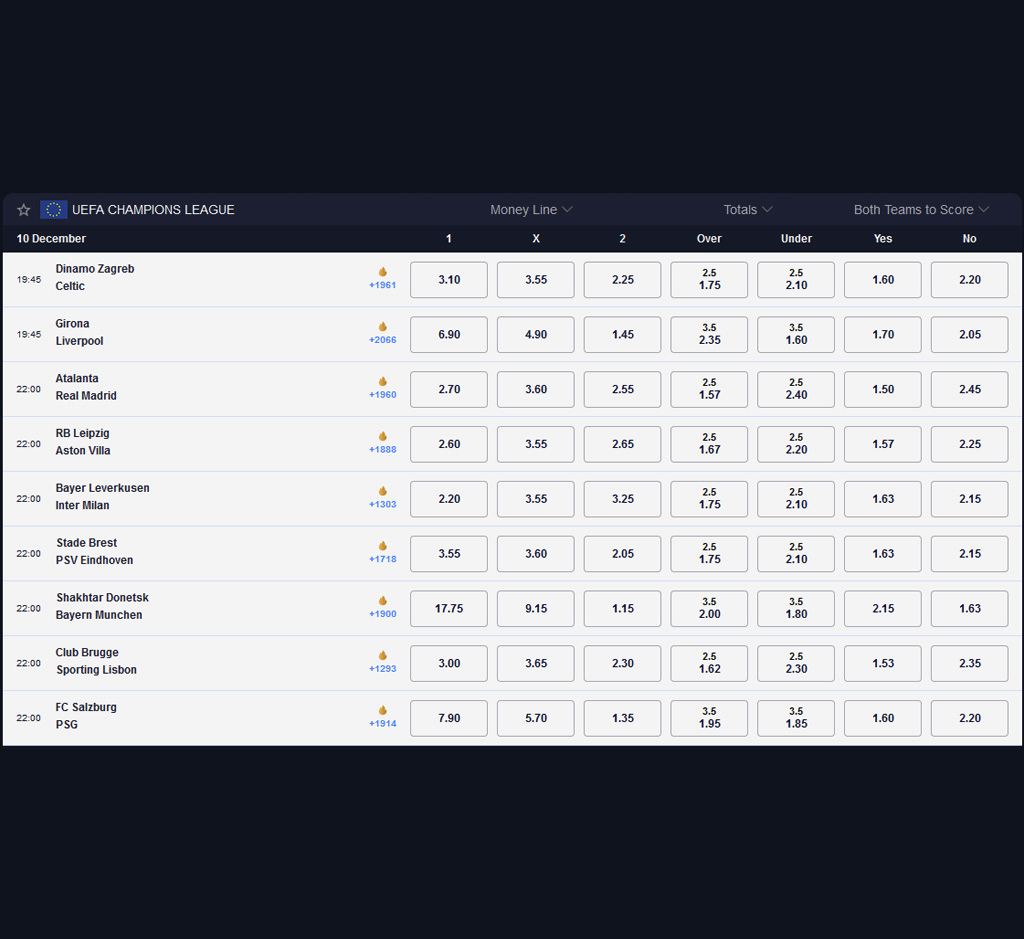Open +1303 more markets for Leverkusen-Inter
Screen dimensions: 1024x939
click(382, 505)
